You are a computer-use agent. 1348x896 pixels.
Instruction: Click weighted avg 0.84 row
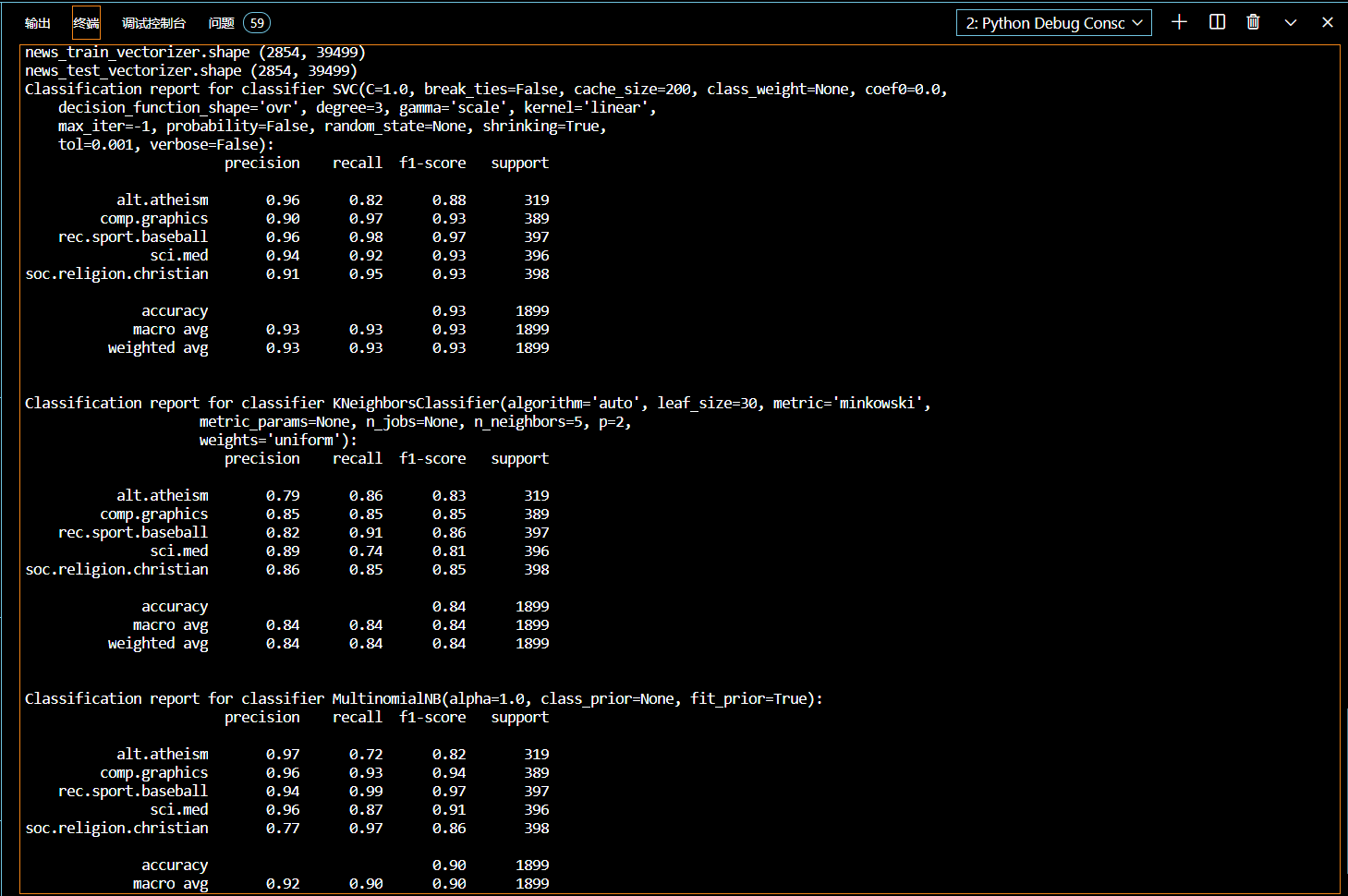329,644
